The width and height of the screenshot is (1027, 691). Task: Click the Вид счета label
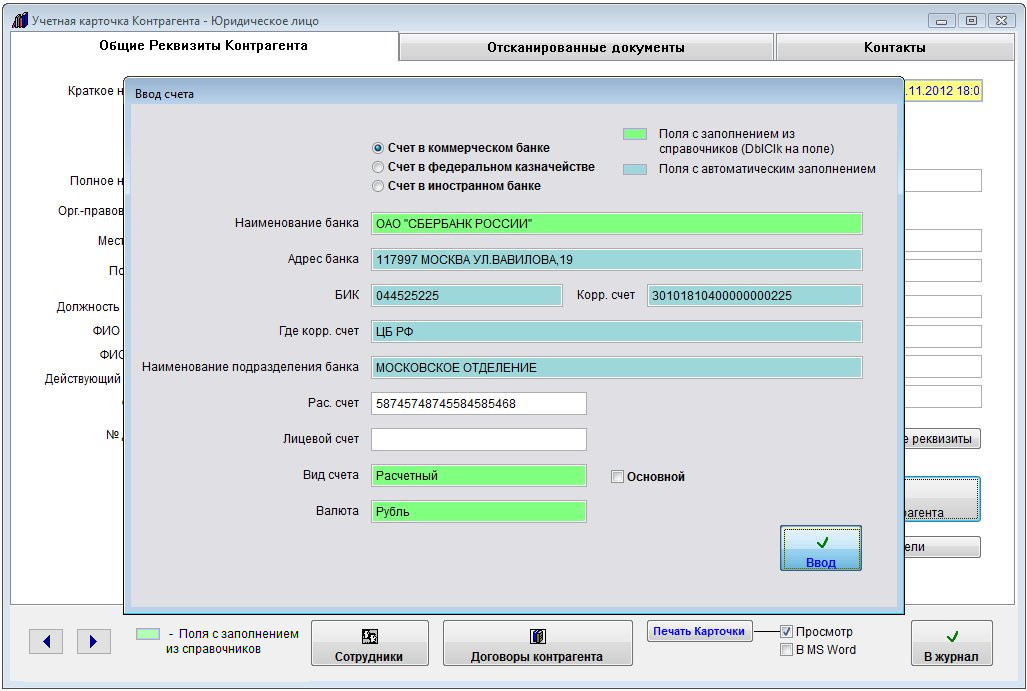coord(331,475)
